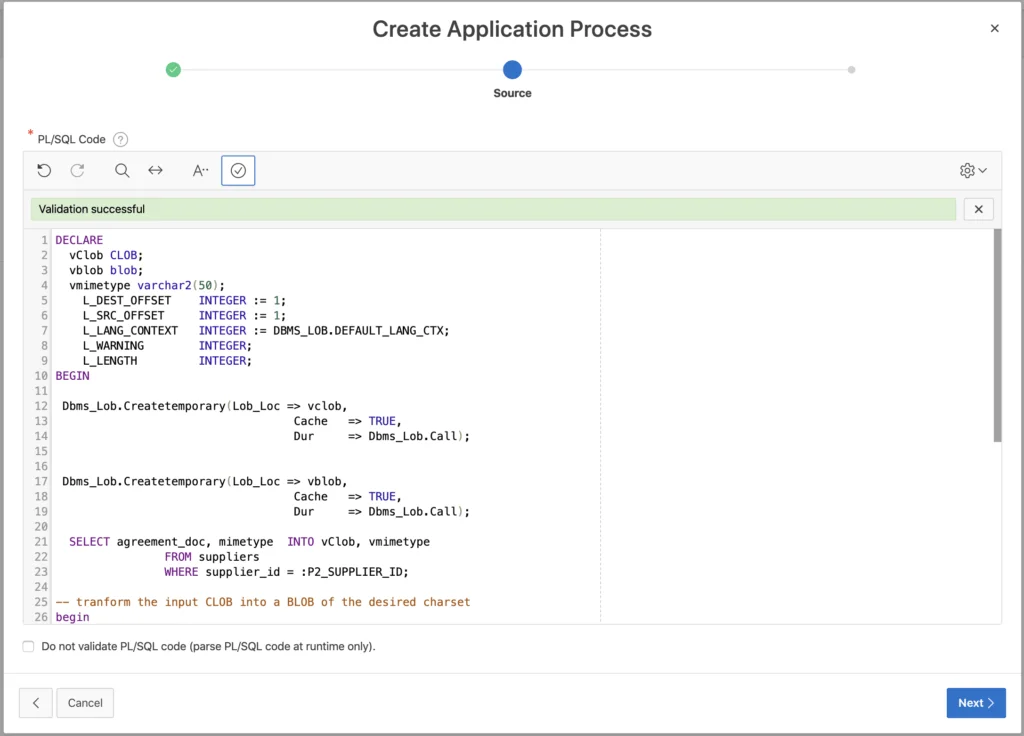Click the Validation successful text

(91, 209)
